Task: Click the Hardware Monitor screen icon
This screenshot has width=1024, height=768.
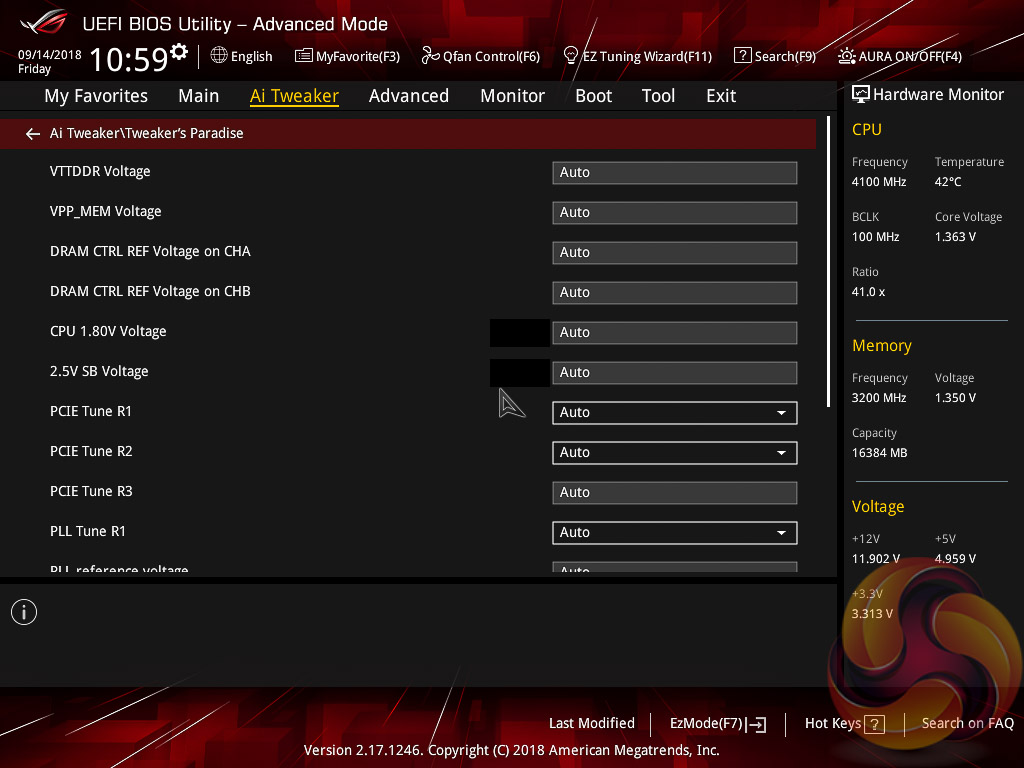Action: click(x=861, y=95)
